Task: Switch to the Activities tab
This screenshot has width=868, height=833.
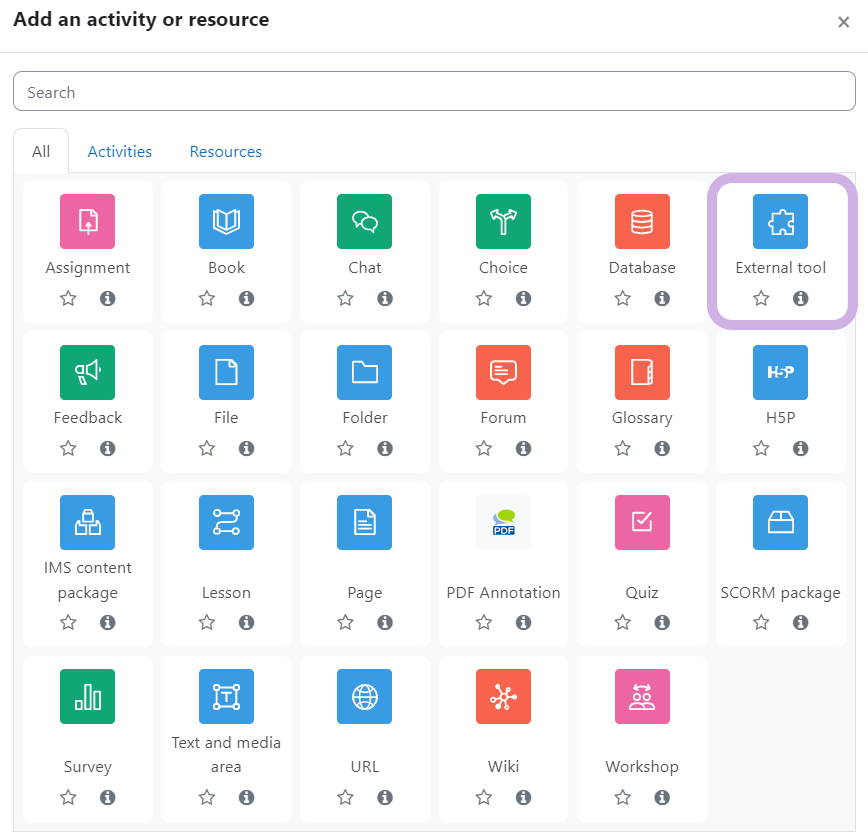Action: point(120,152)
